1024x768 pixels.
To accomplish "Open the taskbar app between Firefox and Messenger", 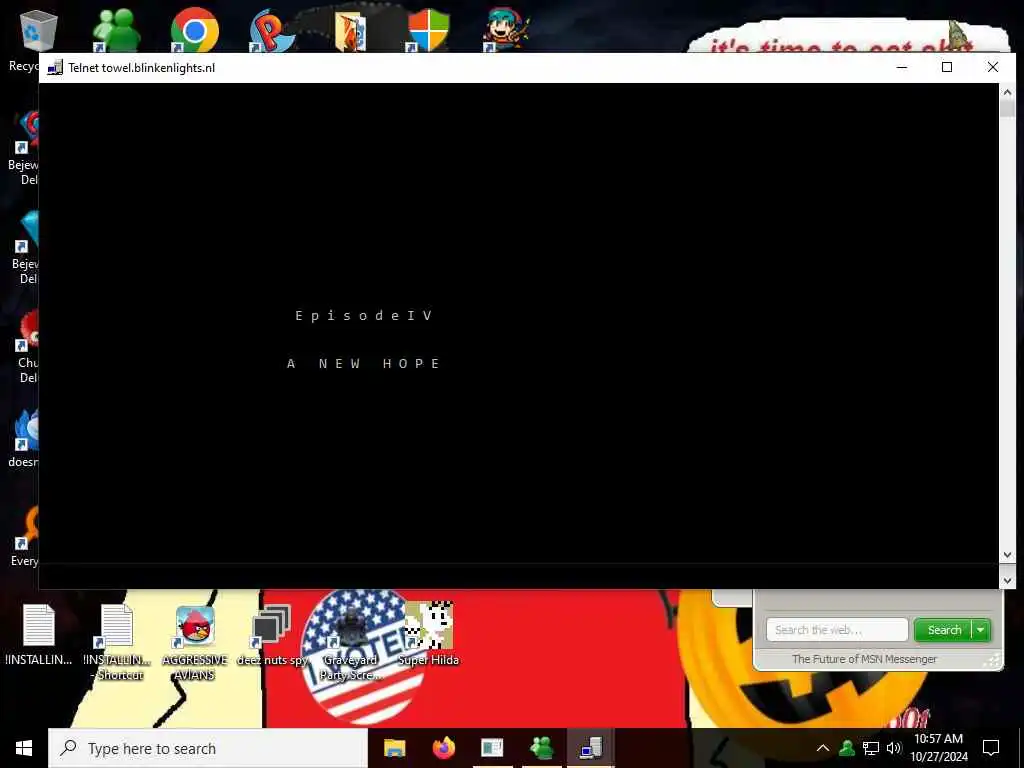I will (x=492, y=748).
